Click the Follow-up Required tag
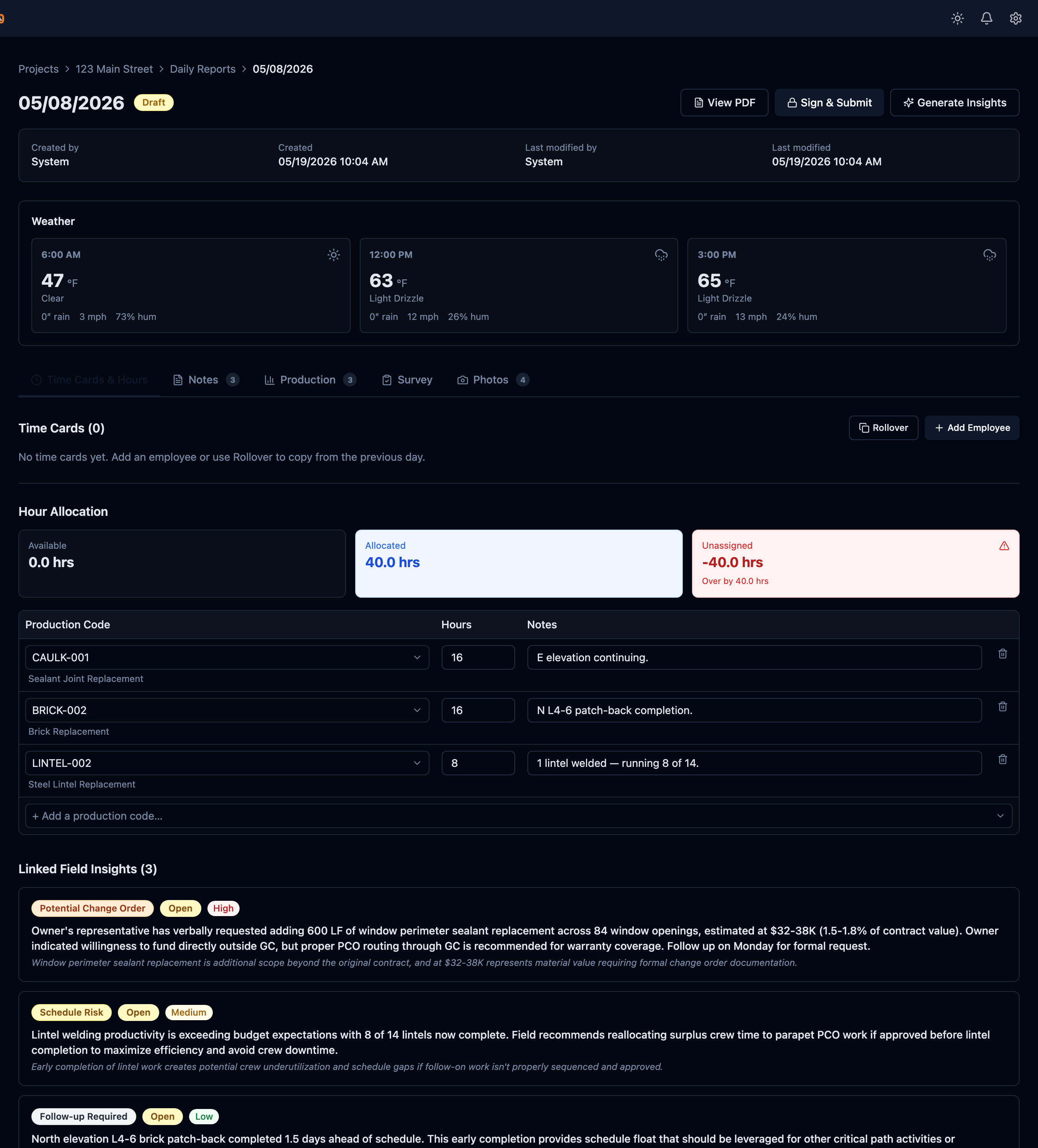The height and width of the screenshot is (1148, 1038). coord(83,1117)
